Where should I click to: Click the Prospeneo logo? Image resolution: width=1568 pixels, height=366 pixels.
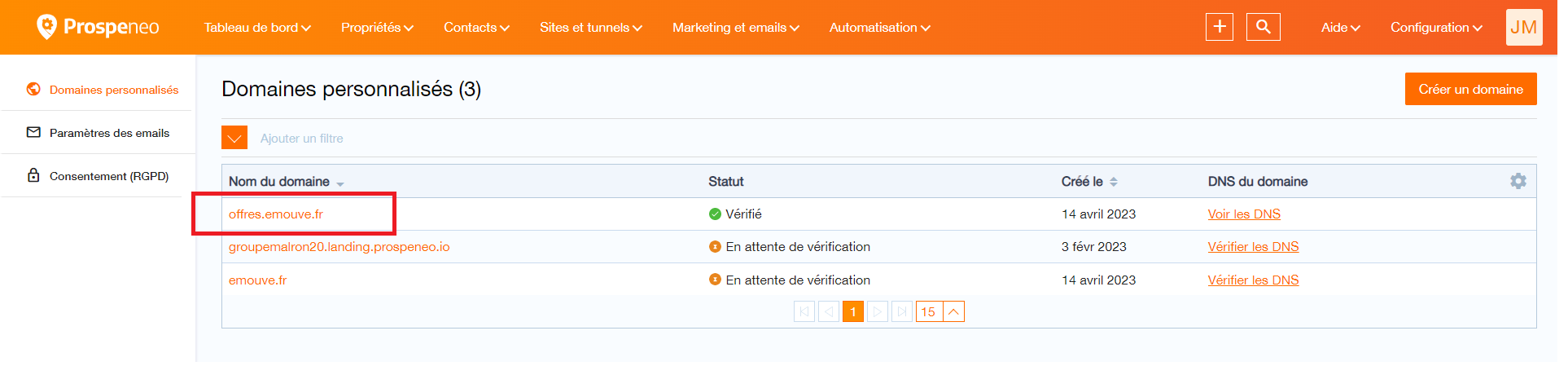(98, 27)
